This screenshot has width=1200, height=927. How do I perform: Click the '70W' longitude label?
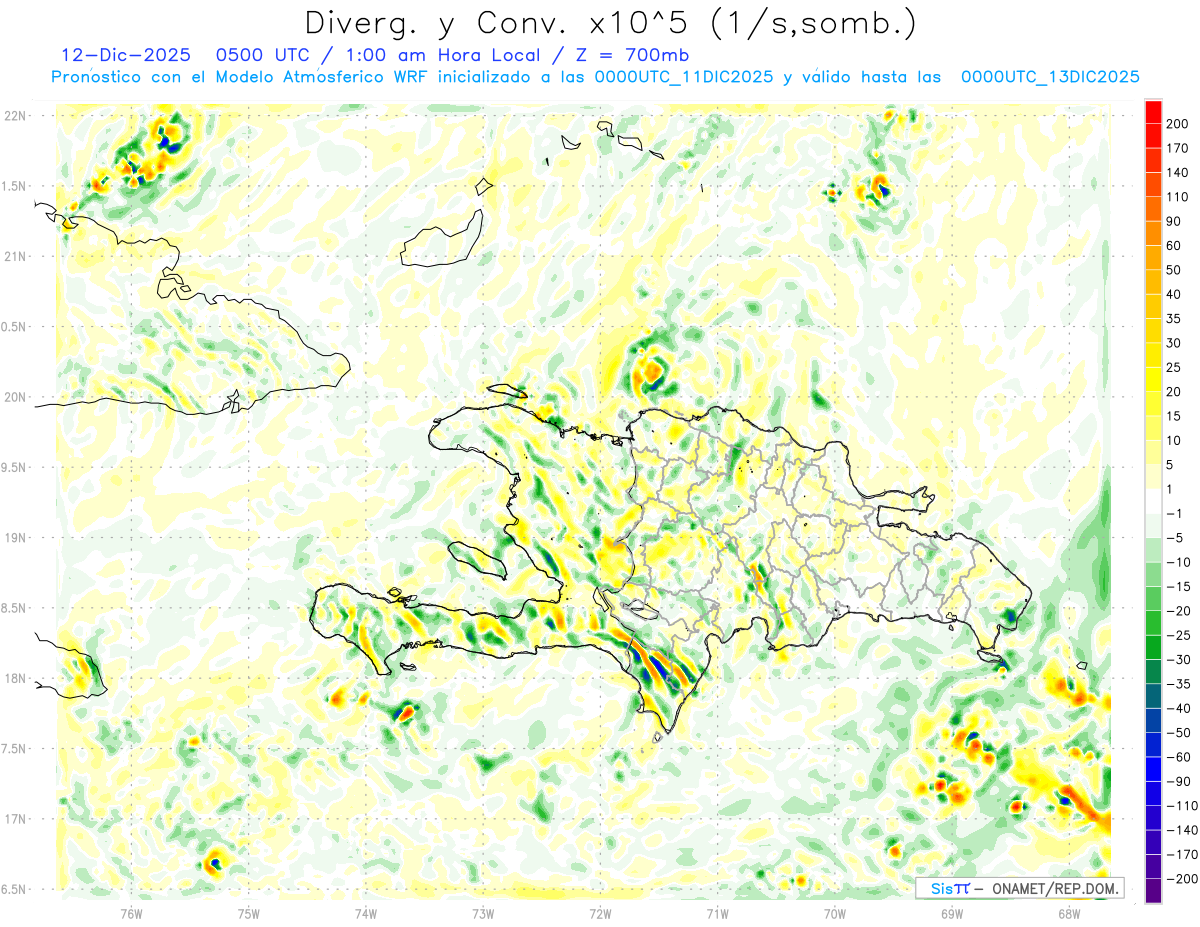835,913
